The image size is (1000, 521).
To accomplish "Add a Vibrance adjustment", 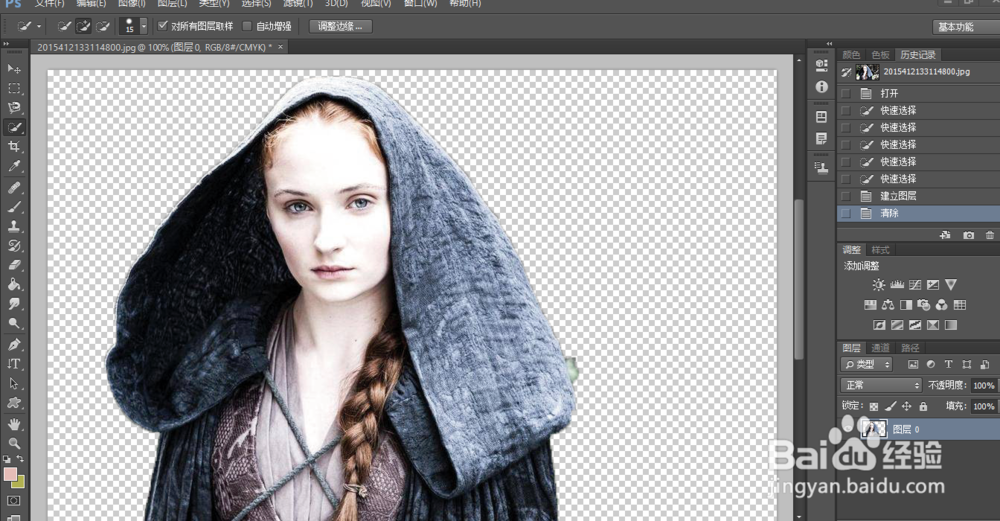I will (x=950, y=285).
